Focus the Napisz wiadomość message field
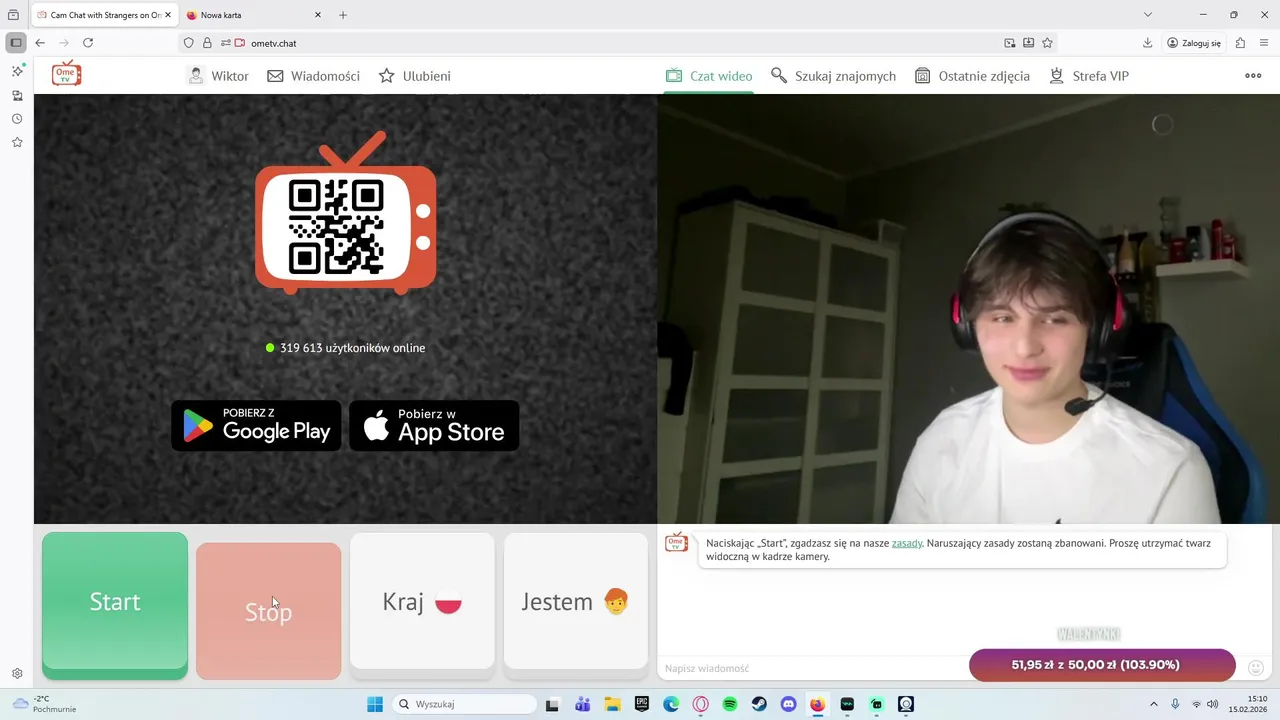 810,668
